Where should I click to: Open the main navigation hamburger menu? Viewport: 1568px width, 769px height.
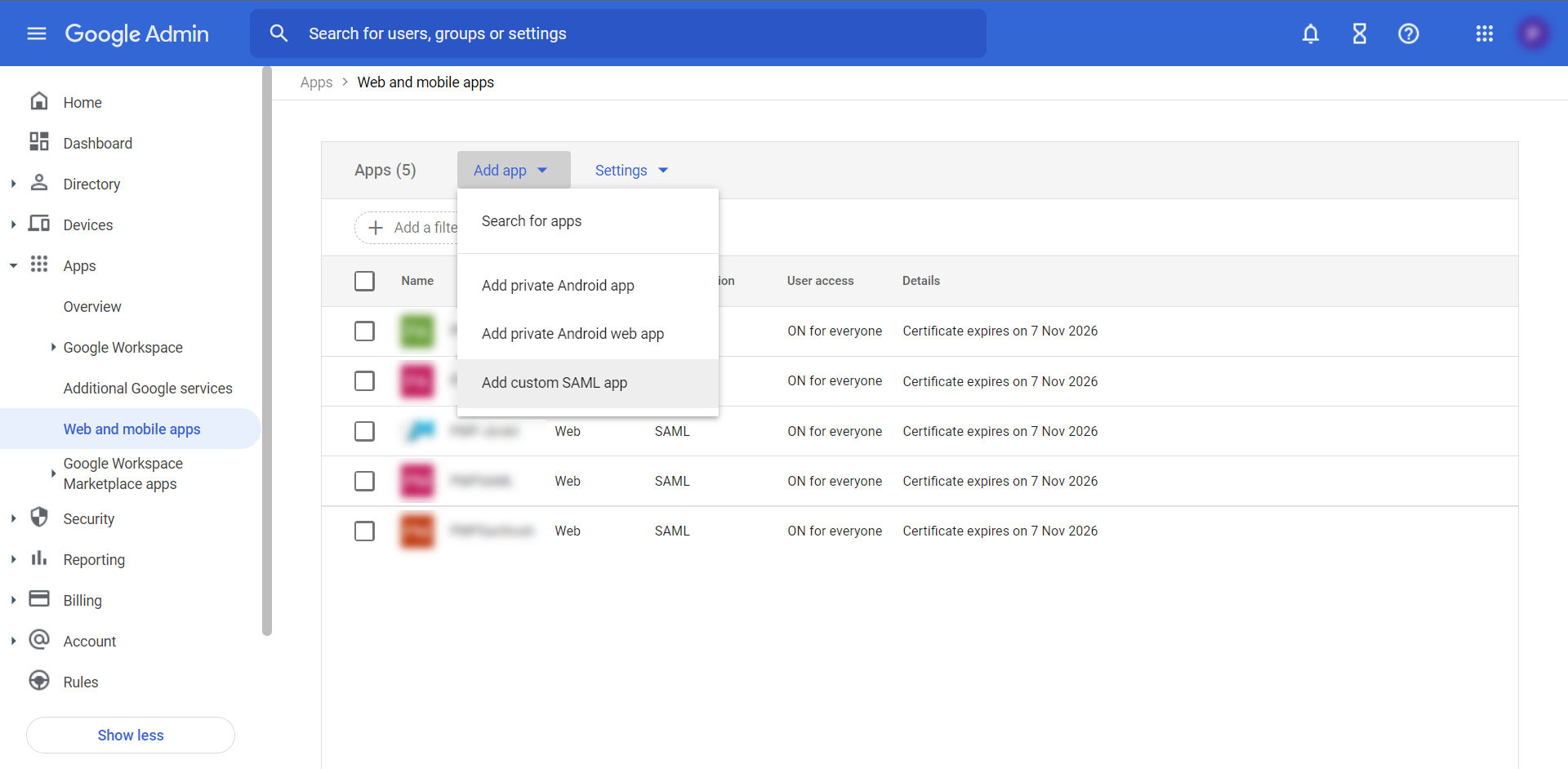pos(36,33)
